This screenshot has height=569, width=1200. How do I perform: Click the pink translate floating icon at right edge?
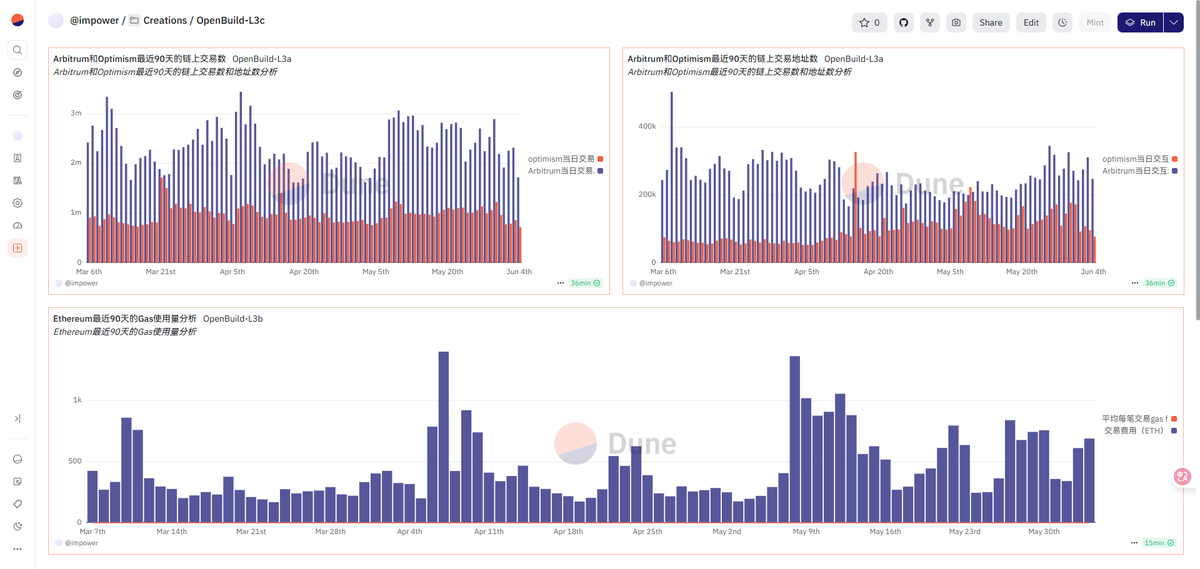1181,477
